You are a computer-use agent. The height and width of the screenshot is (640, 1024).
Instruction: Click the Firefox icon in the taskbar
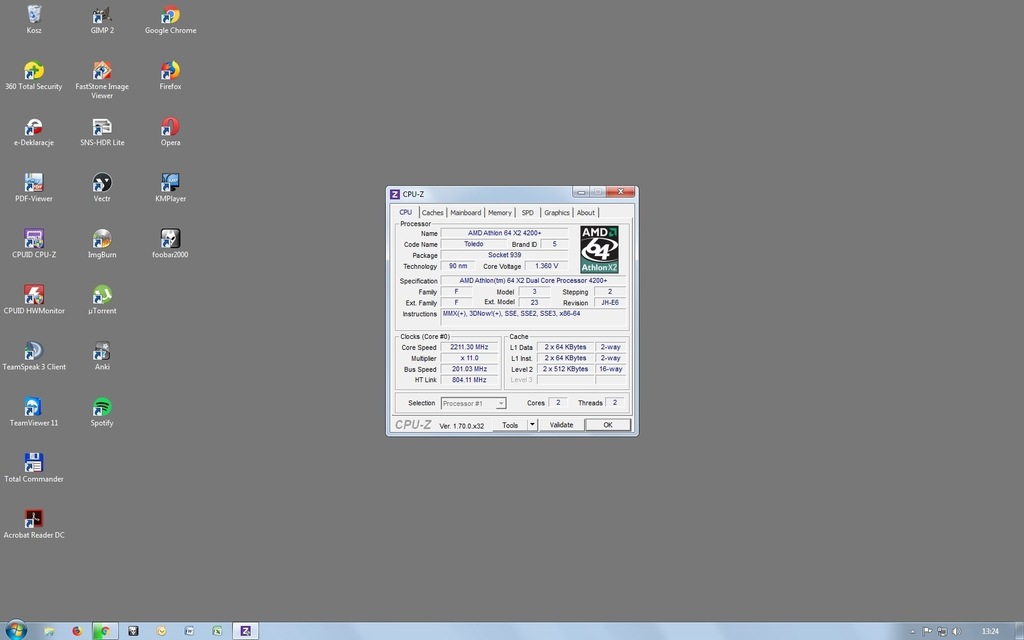(x=77, y=631)
